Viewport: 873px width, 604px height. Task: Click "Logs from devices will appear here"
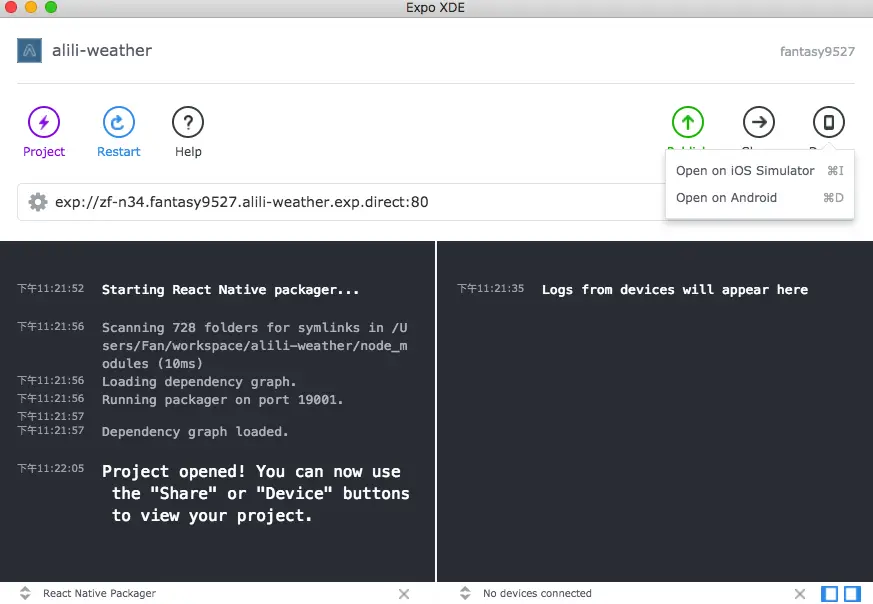coord(675,289)
